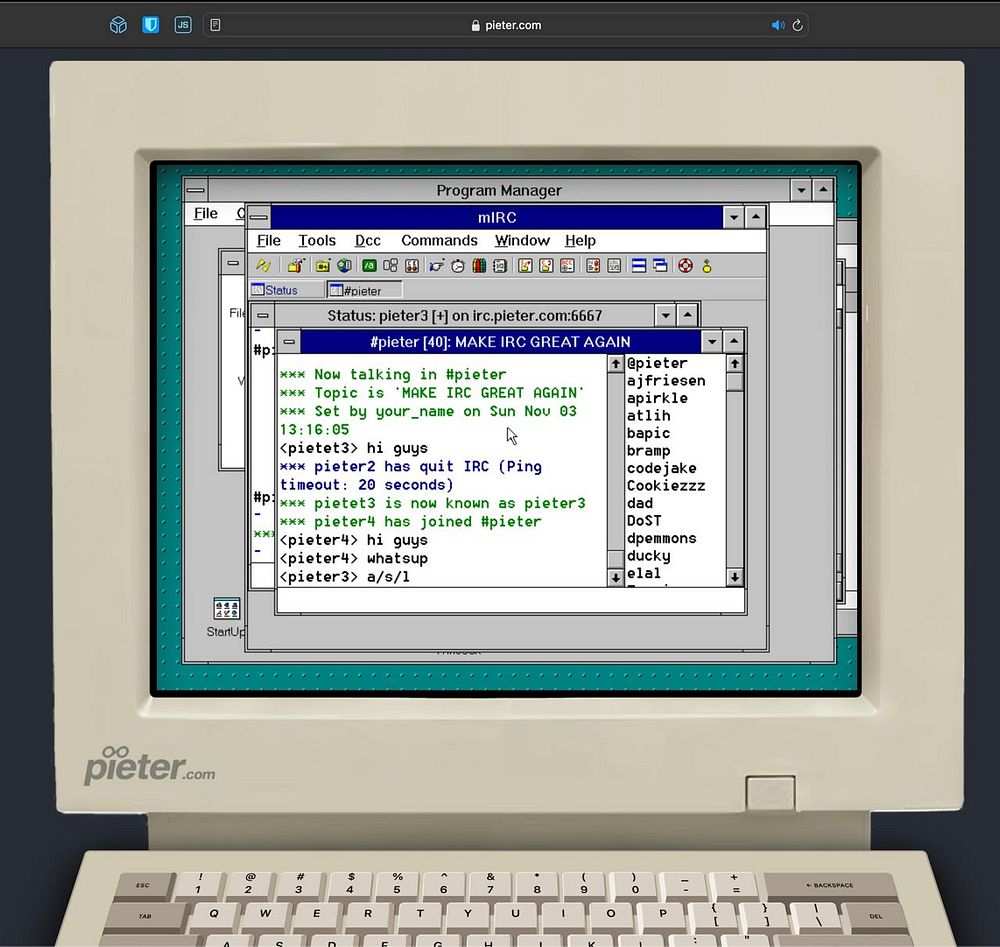Image resolution: width=1000 pixels, height=947 pixels.
Task: Click the pieter.com browser address bar
Action: [x=505, y=25]
